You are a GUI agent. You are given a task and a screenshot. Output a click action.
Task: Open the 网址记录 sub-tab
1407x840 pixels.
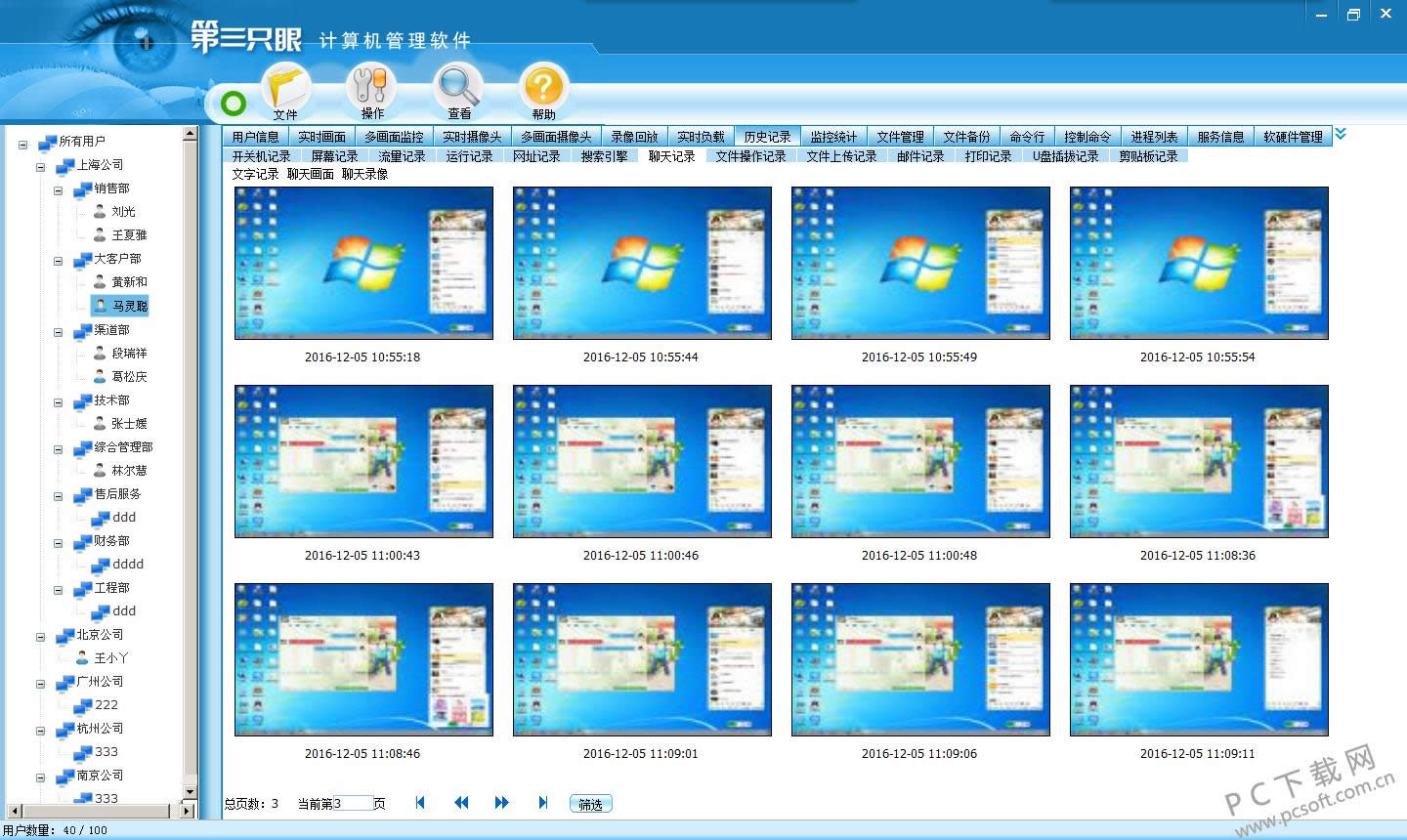(536, 155)
